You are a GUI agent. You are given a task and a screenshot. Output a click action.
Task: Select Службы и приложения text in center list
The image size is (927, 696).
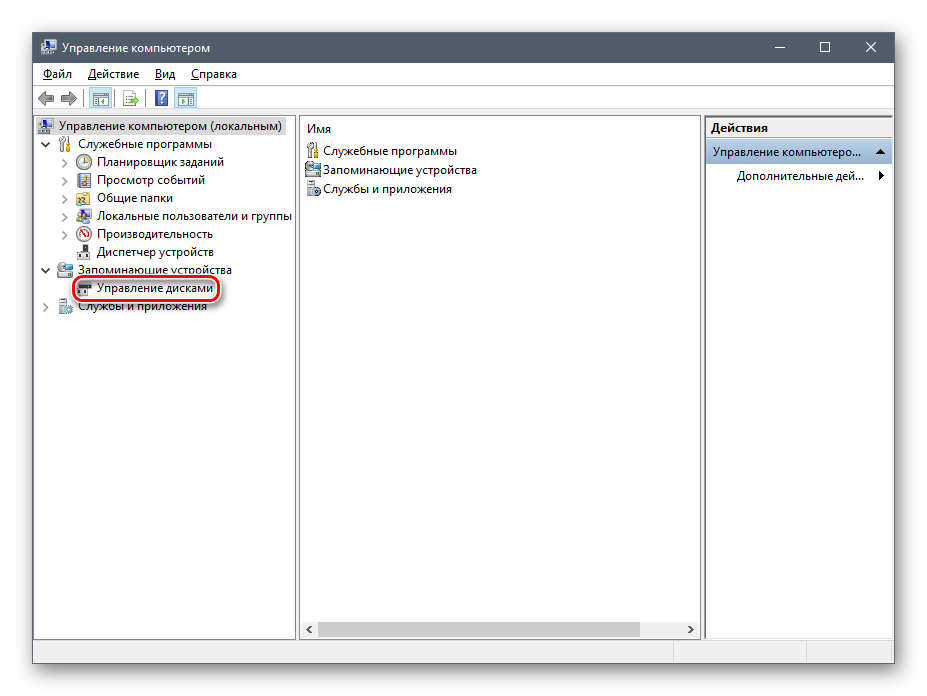point(387,189)
